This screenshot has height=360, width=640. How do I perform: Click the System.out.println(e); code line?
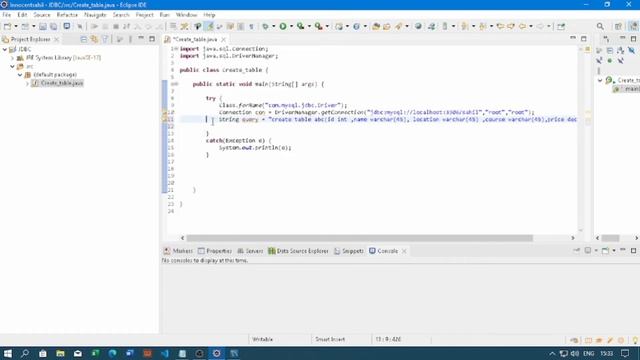(255, 148)
